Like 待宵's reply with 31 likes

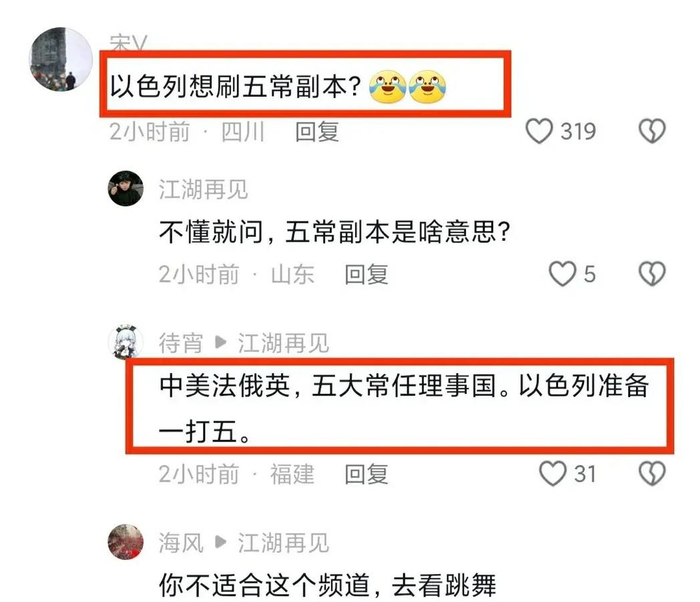[x=553, y=473]
